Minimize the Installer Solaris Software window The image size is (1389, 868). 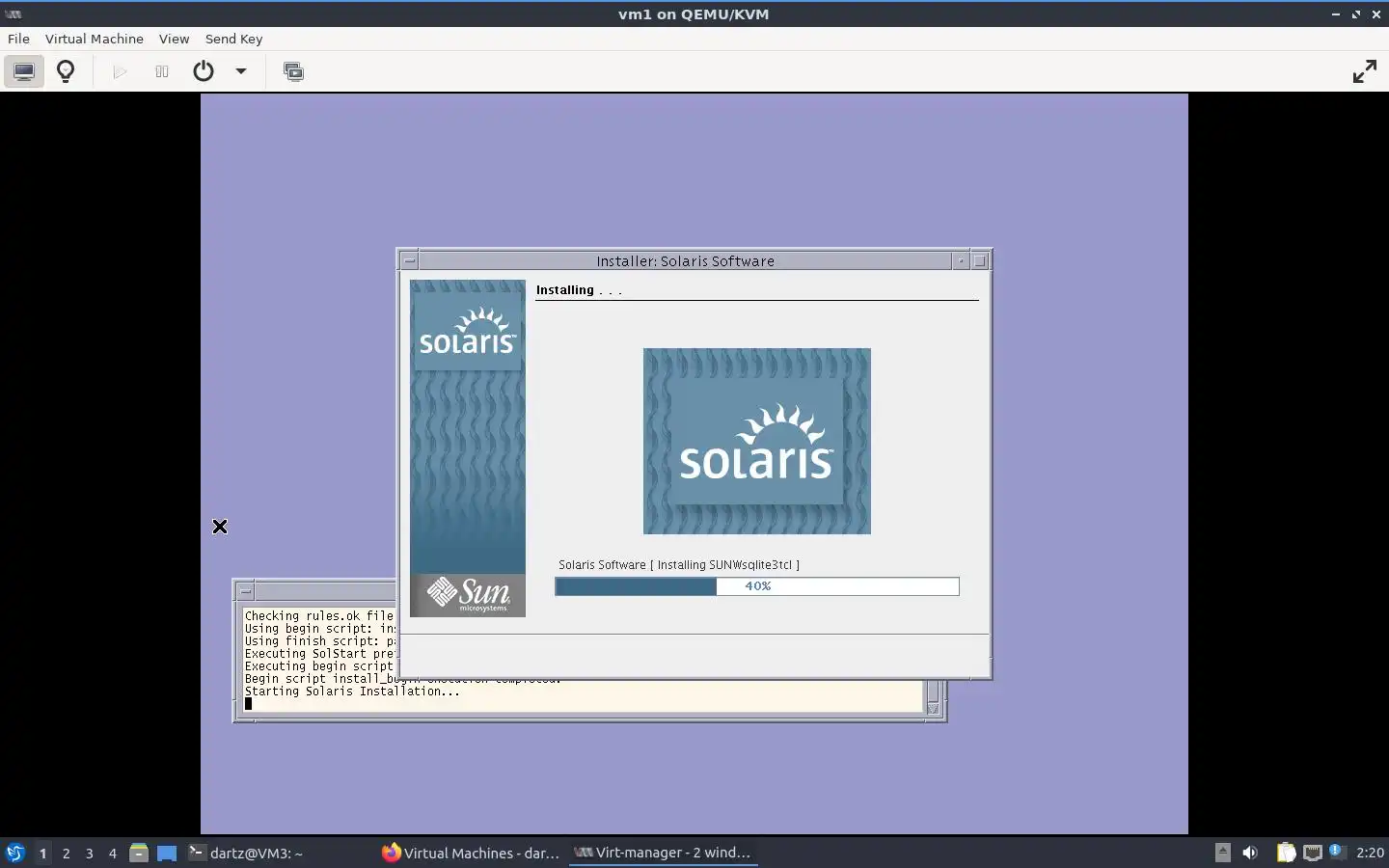961,260
